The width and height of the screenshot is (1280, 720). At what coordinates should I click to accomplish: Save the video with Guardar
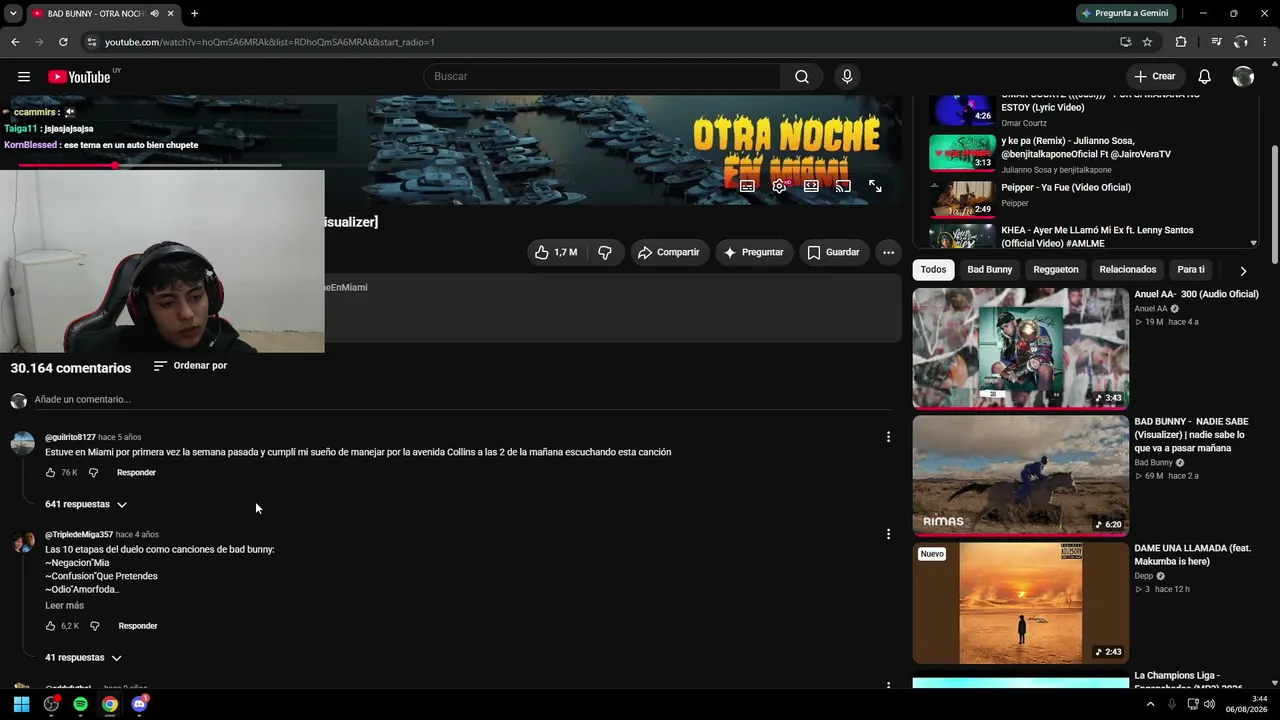(834, 252)
